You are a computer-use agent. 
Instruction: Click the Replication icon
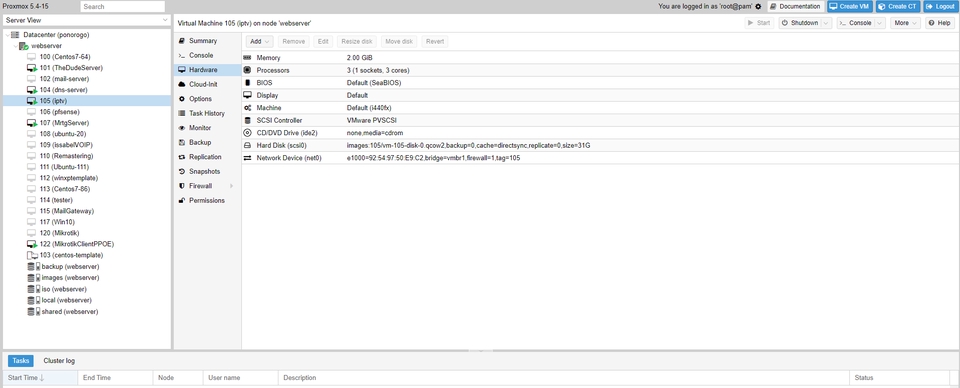tap(182, 157)
